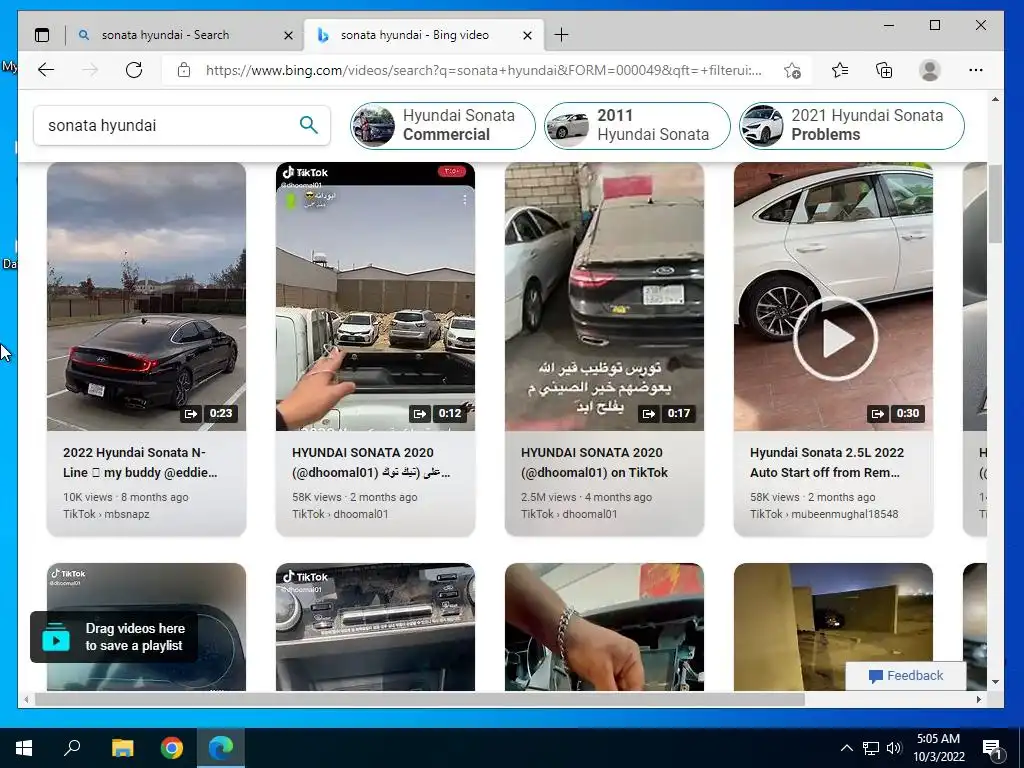1024x768 pixels.
Task: Open volume control tray icon
Action: [894, 748]
